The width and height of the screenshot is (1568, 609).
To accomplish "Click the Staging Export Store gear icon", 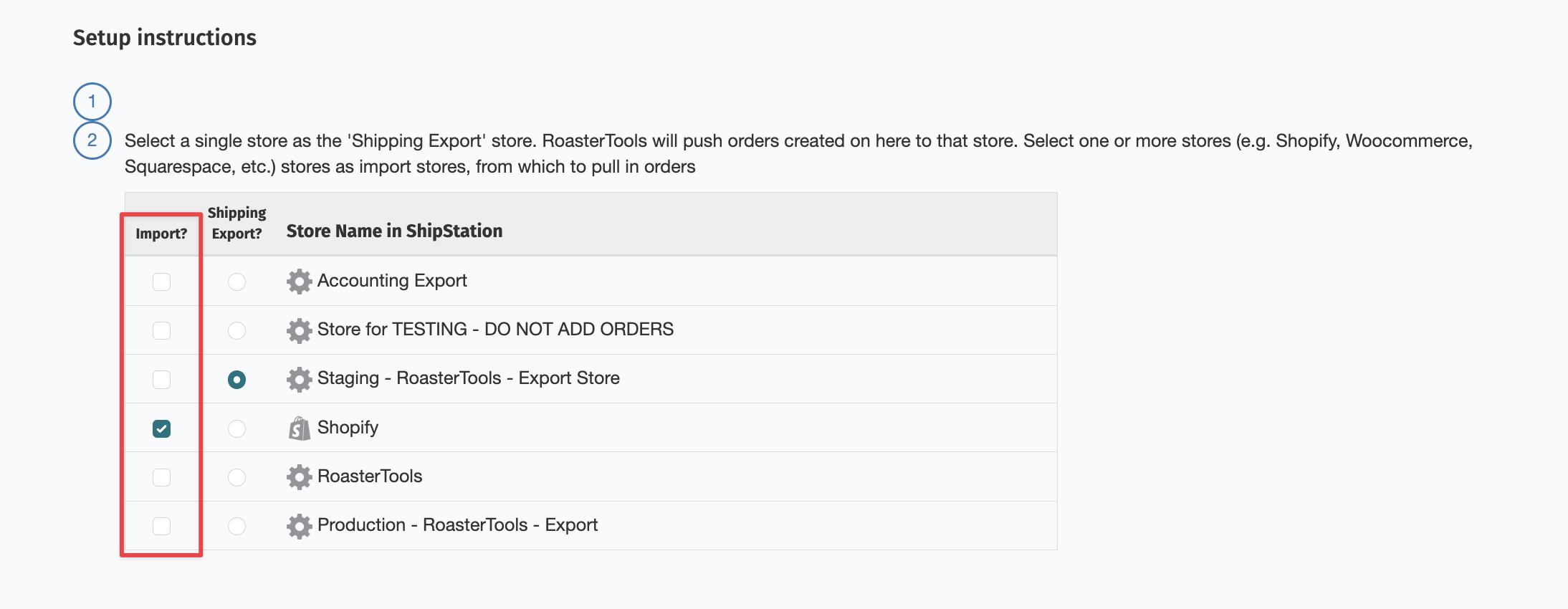I will 299,379.
